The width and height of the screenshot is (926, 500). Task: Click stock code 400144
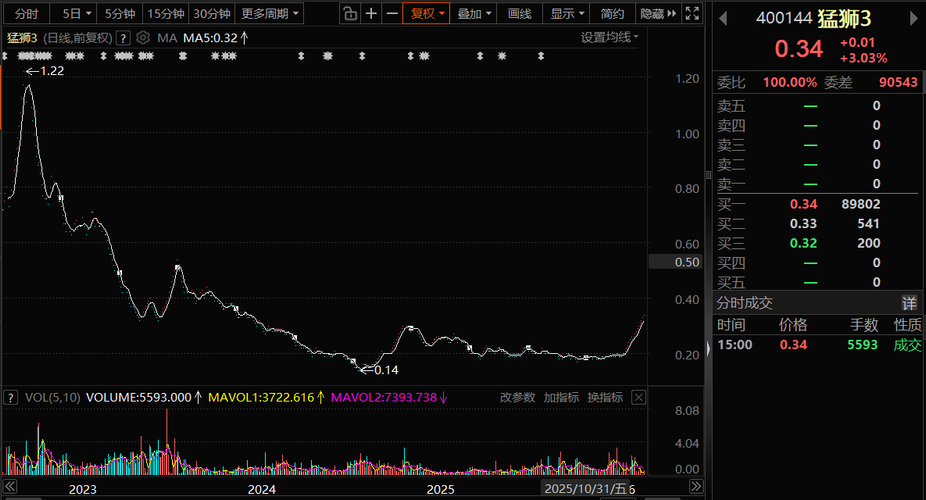pyautogui.click(x=784, y=18)
